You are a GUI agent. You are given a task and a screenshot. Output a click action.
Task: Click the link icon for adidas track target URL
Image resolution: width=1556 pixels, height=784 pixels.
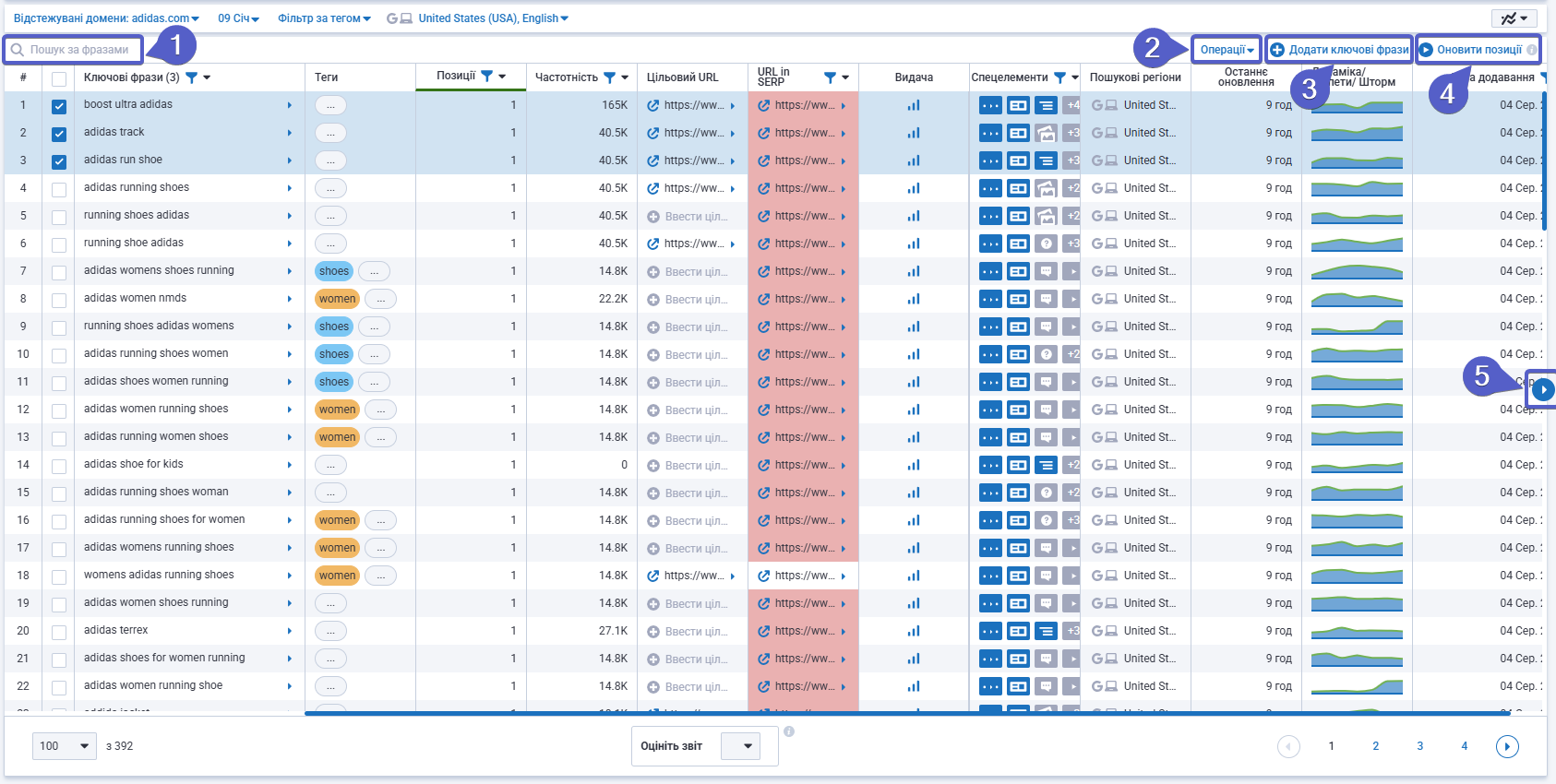(x=653, y=133)
